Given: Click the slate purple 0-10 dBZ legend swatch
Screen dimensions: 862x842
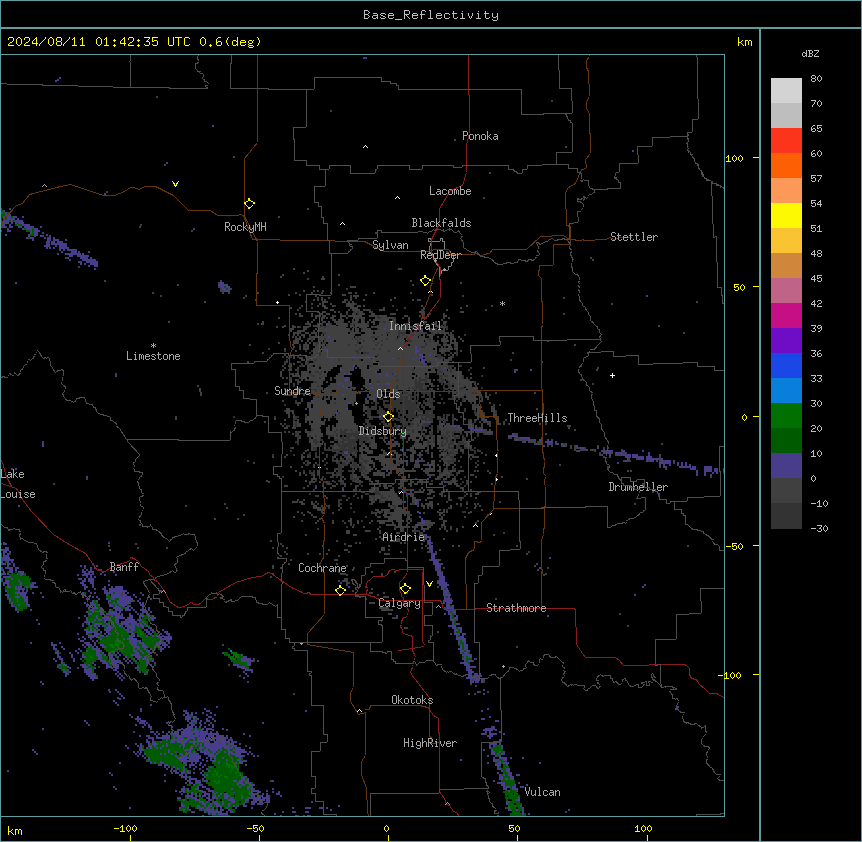Looking at the screenshot, I should pyautogui.click(x=786, y=466).
